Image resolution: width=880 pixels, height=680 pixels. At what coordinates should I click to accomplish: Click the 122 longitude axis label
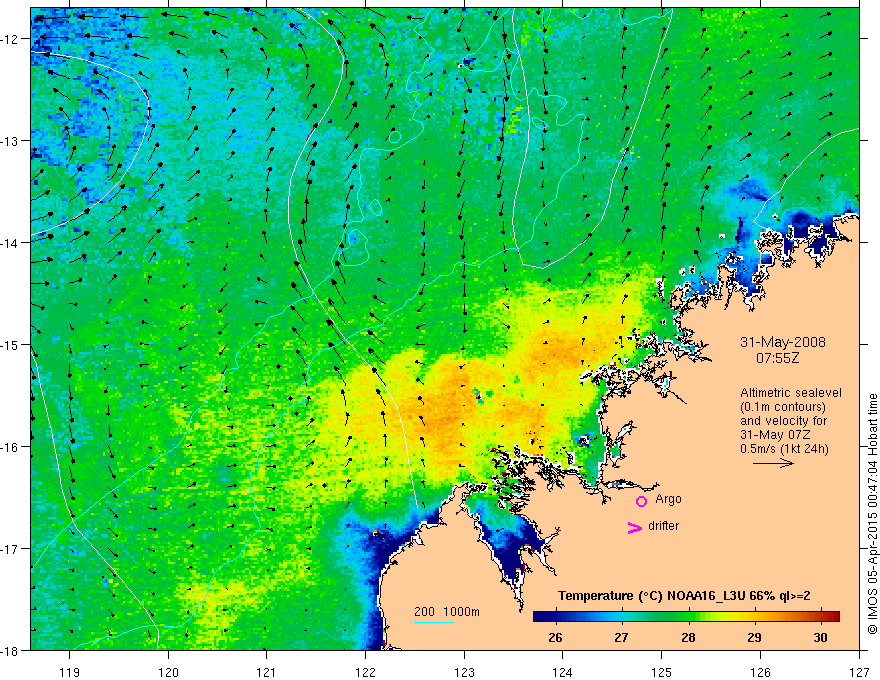(366, 672)
